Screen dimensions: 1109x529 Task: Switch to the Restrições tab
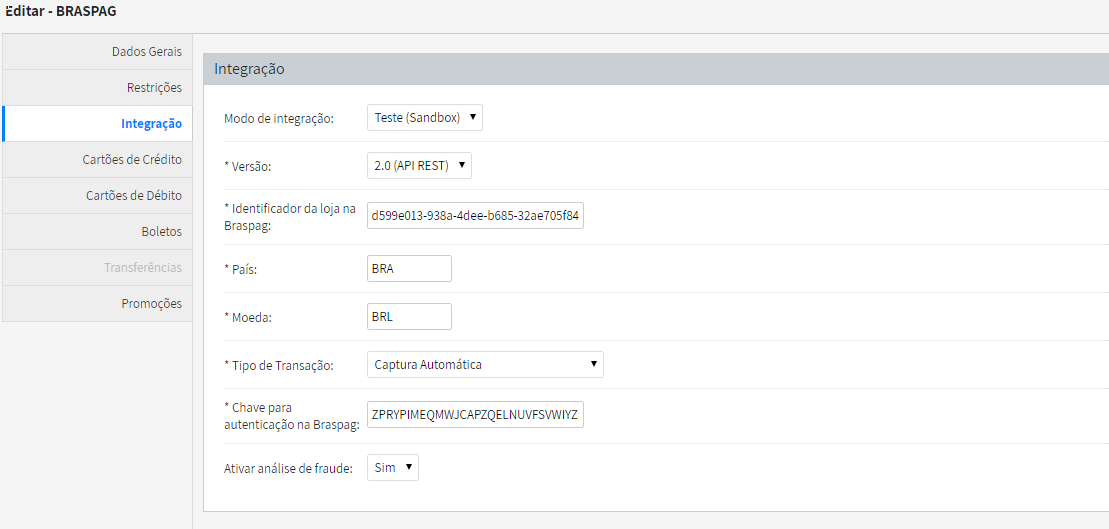coord(97,88)
